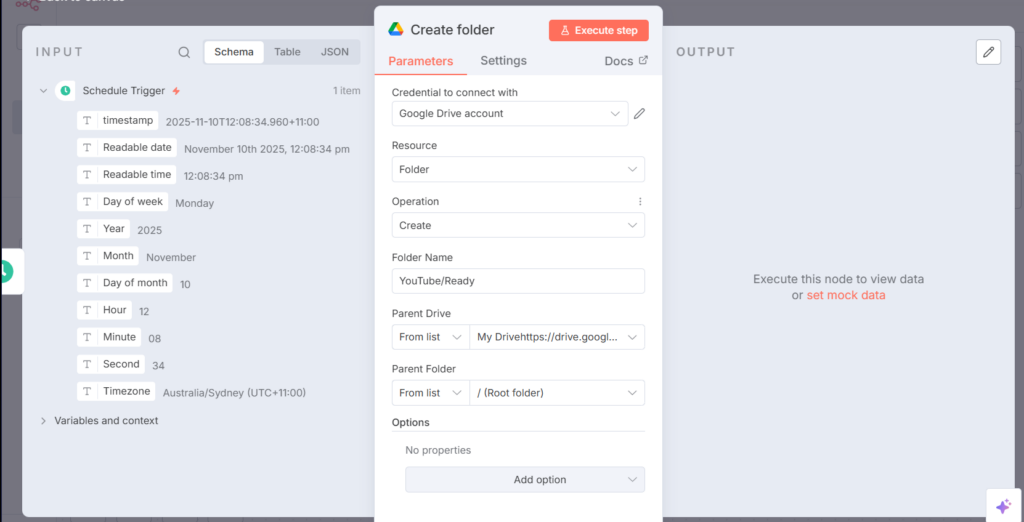This screenshot has width=1024, height=522.
Task: Select the Year schema field
Action: tap(103, 229)
